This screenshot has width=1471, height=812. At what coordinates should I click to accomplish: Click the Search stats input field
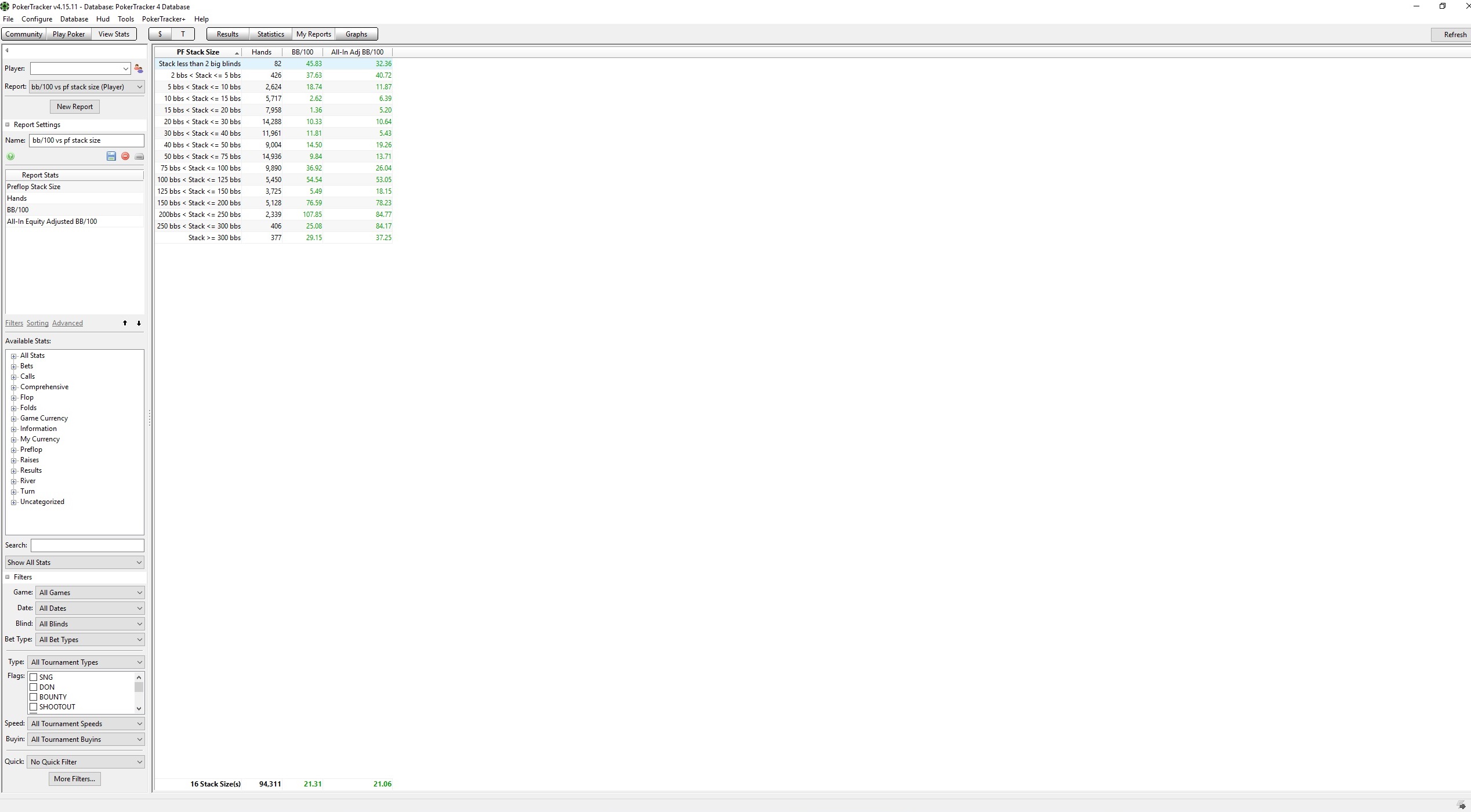(88, 546)
